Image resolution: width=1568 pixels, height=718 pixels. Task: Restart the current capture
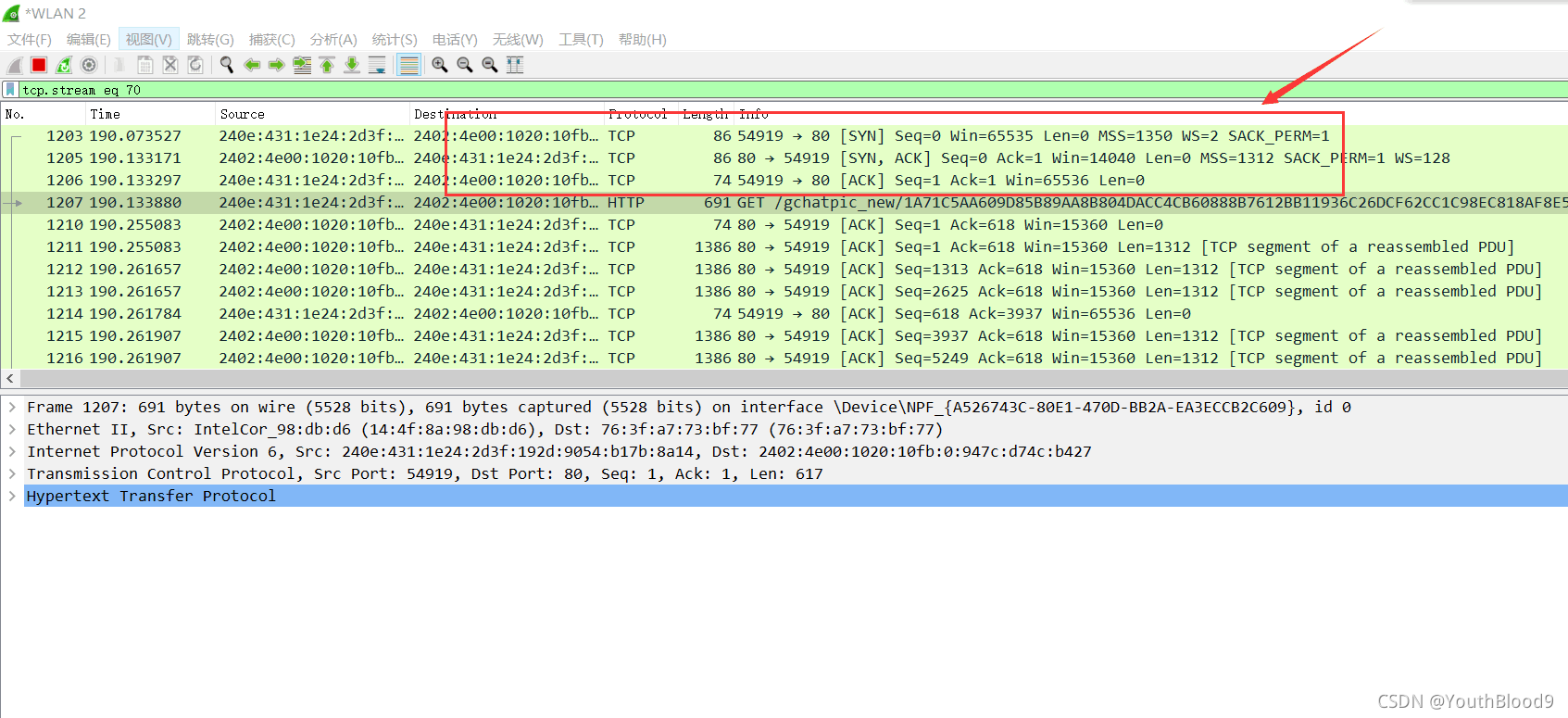pos(64,65)
